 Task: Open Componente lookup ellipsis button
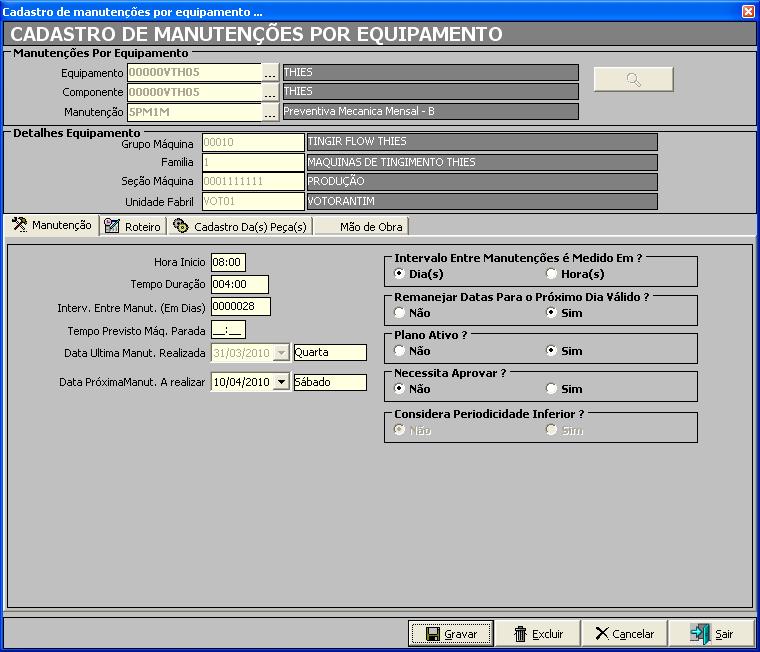[270, 92]
